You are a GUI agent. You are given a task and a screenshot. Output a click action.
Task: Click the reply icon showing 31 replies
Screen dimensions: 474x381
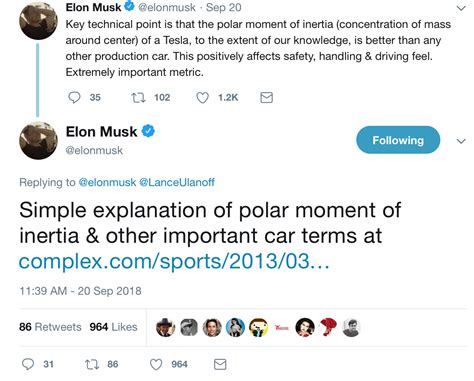point(28,364)
